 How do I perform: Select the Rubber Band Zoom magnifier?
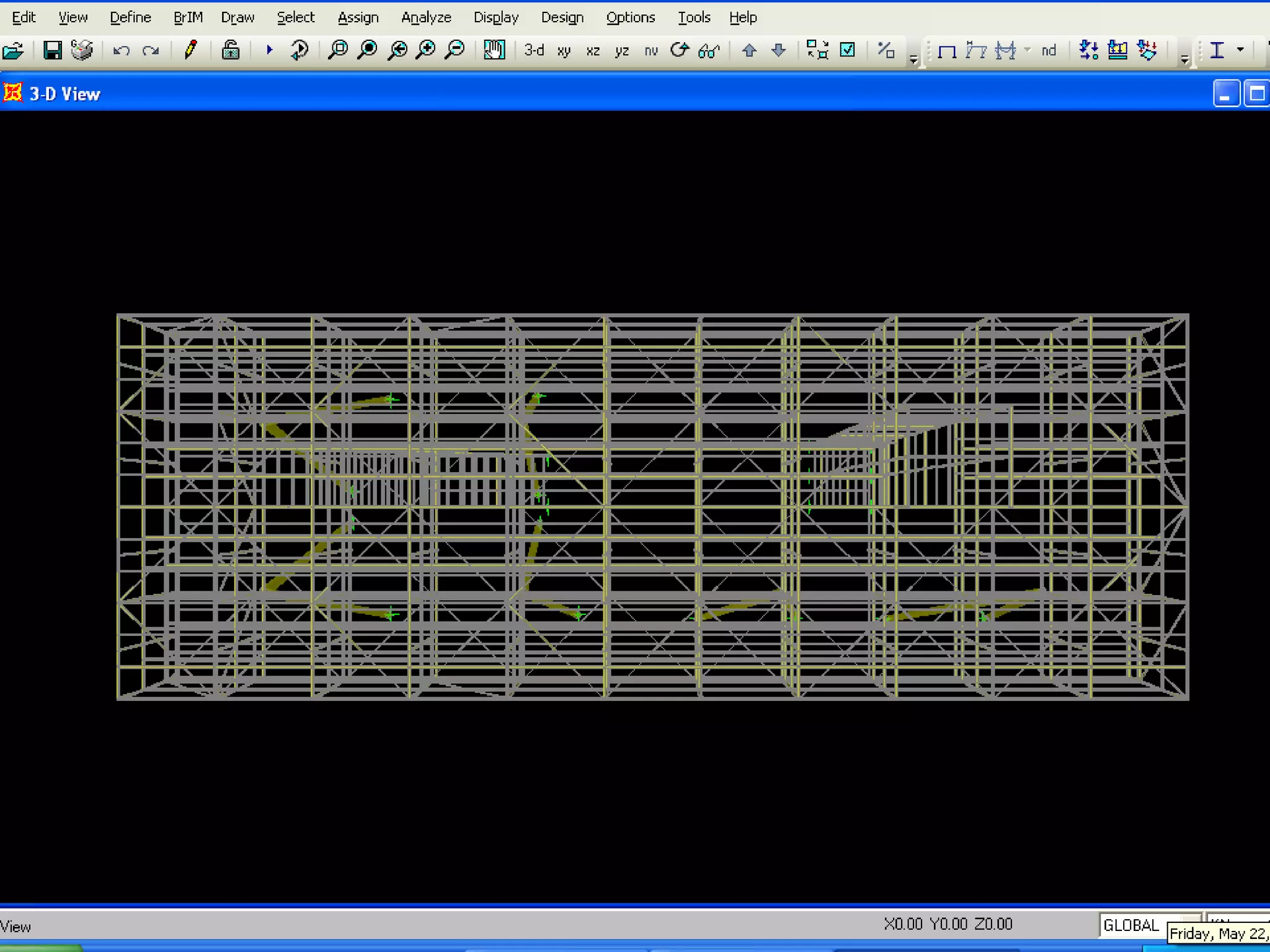[338, 50]
